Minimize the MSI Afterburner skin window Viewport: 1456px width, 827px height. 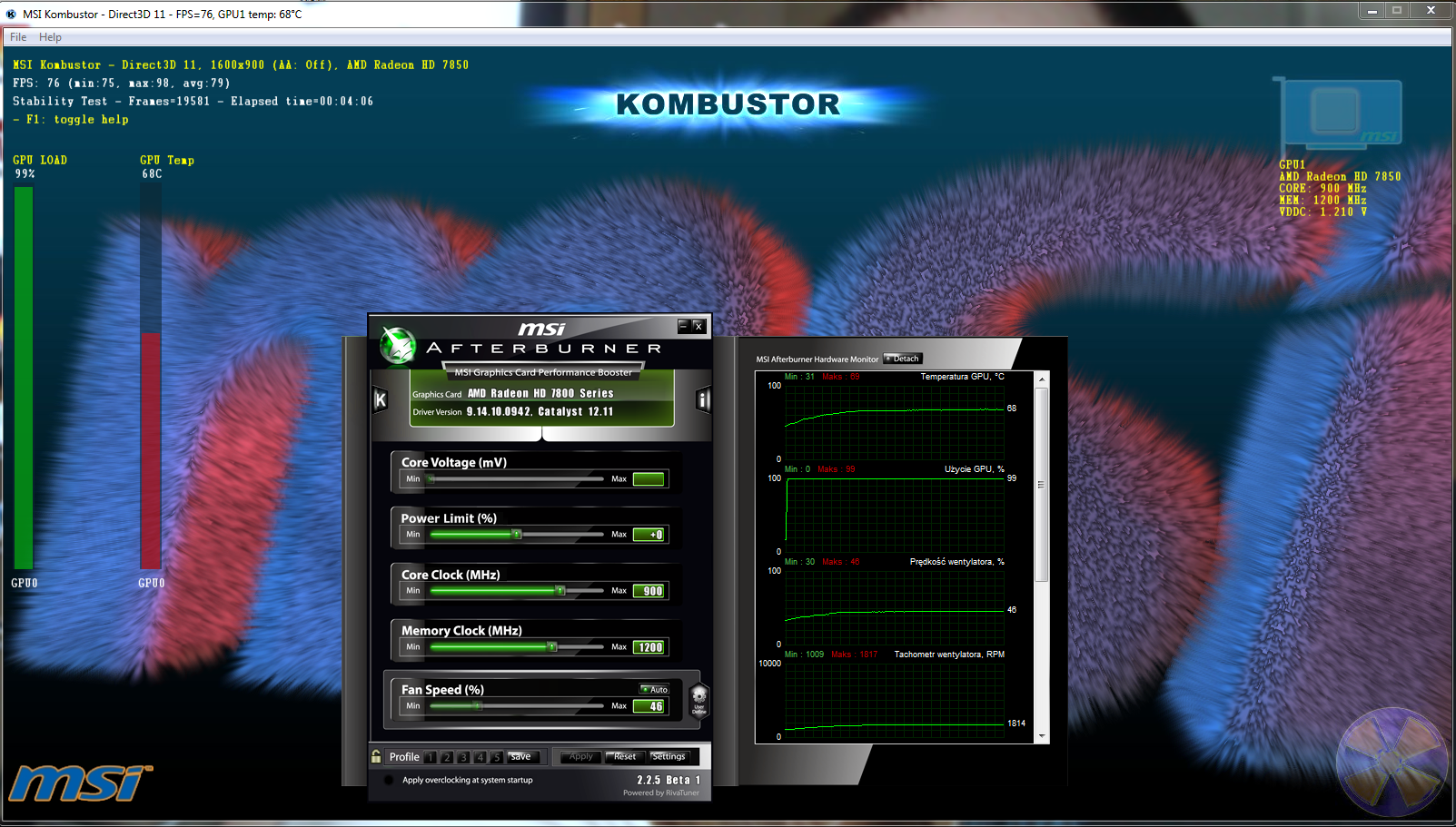click(x=684, y=326)
